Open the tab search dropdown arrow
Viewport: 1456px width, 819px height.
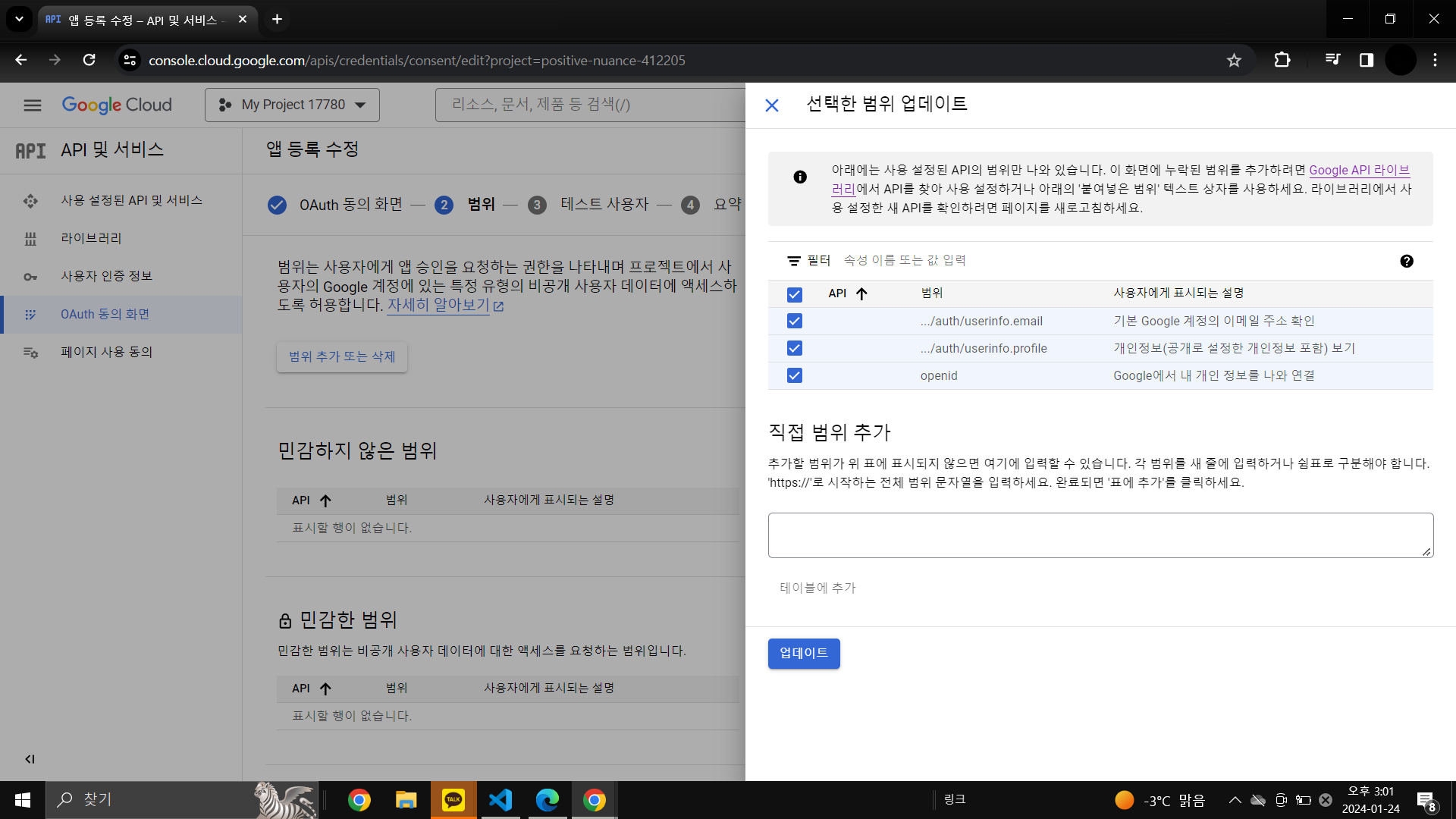pyautogui.click(x=19, y=19)
